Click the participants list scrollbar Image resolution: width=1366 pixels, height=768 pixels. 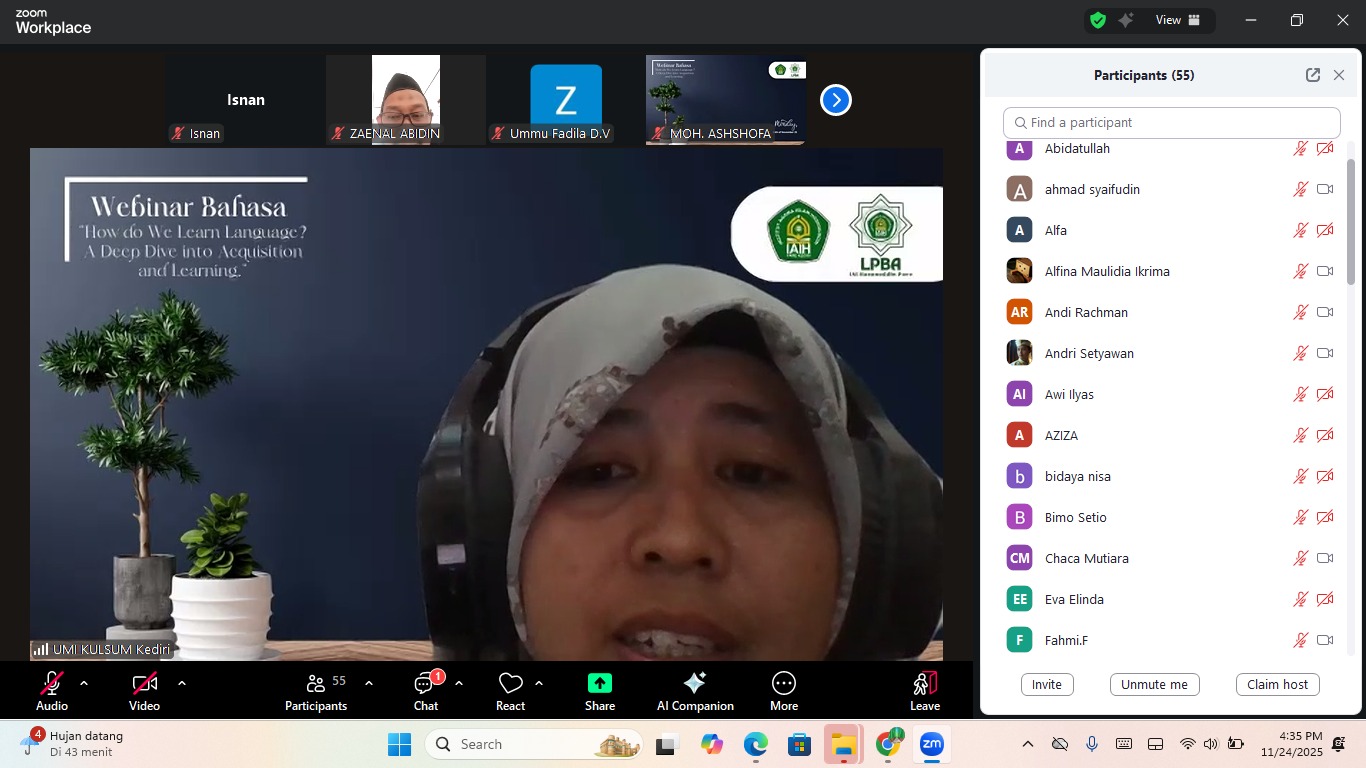1352,220
